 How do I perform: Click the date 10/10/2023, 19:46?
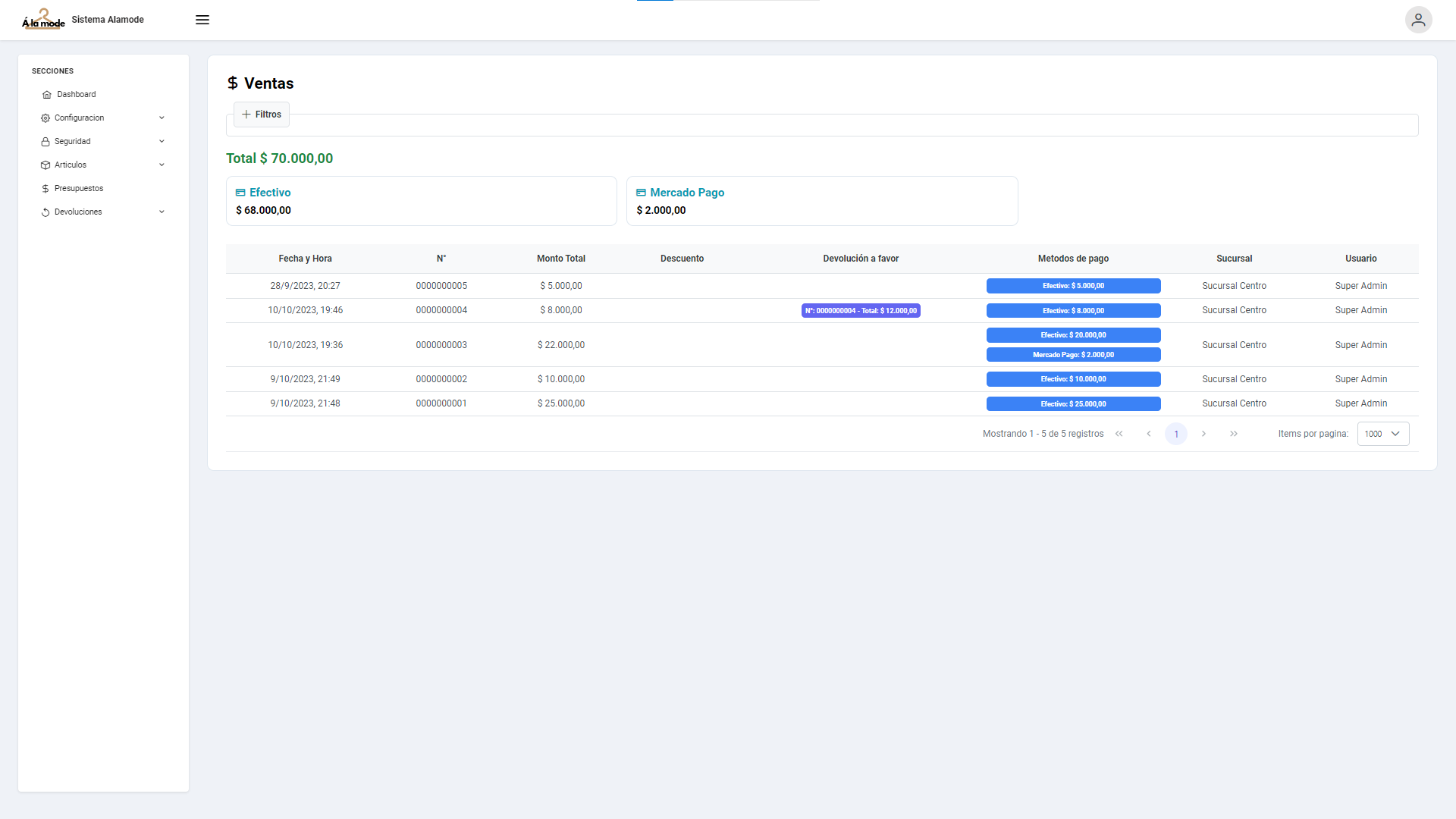305,310
